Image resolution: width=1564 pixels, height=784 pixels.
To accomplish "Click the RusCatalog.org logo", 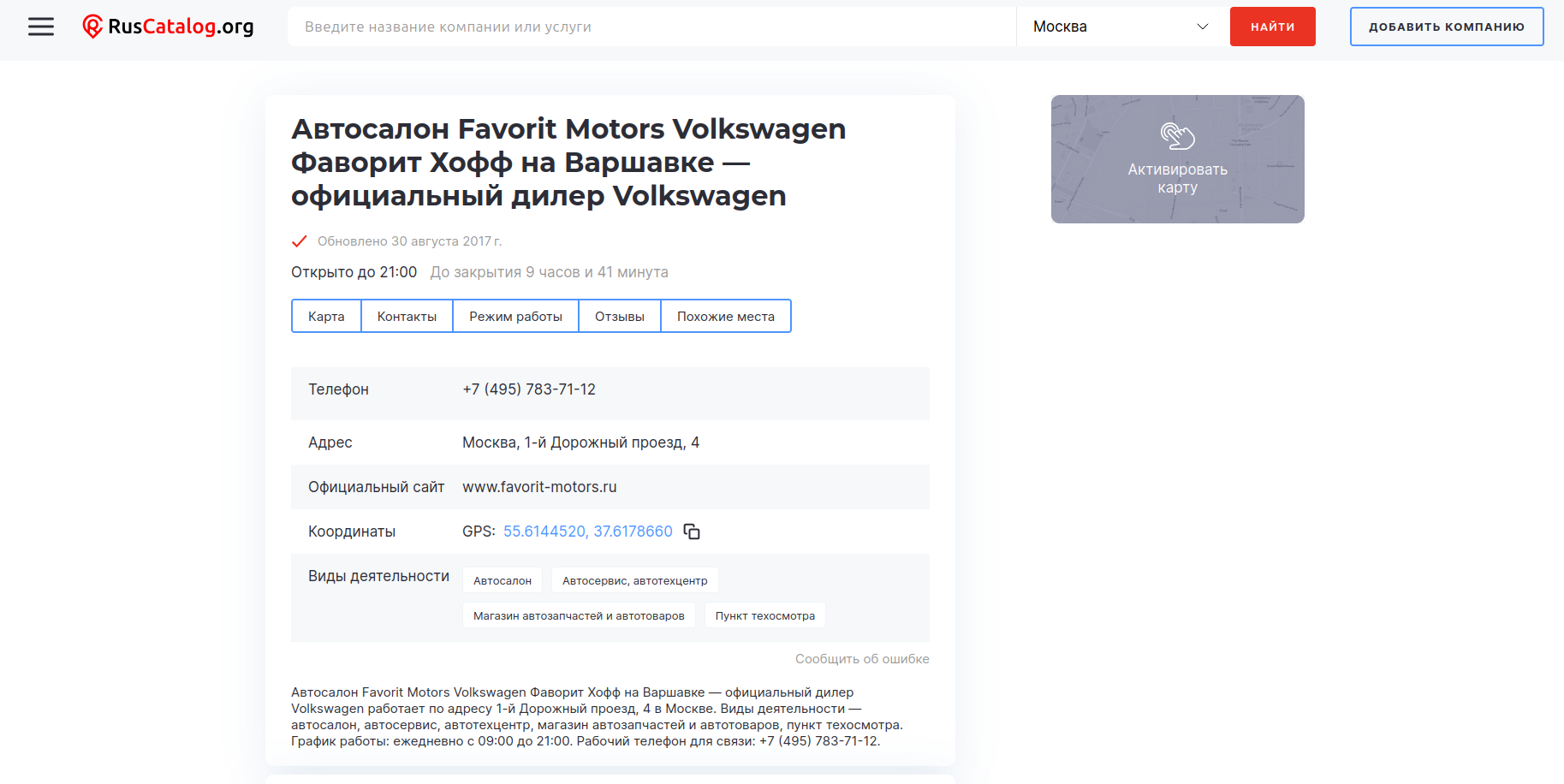I will [168, 27].
